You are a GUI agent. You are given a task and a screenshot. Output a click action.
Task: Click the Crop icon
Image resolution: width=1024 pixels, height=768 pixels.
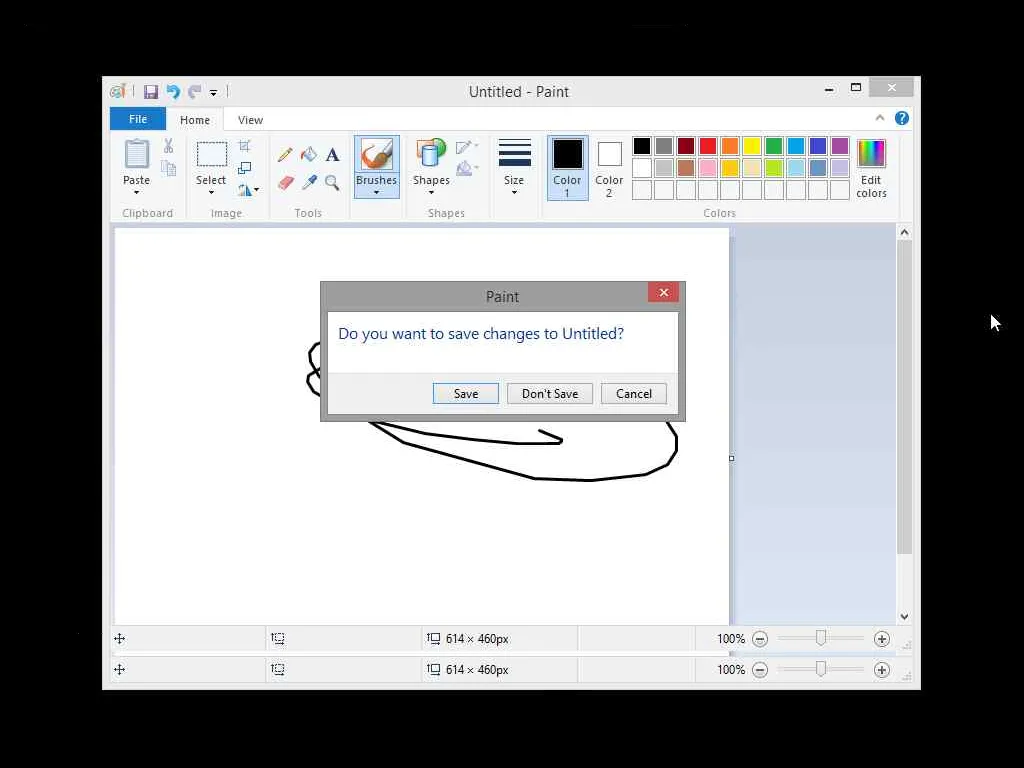(x=244, y=146)
